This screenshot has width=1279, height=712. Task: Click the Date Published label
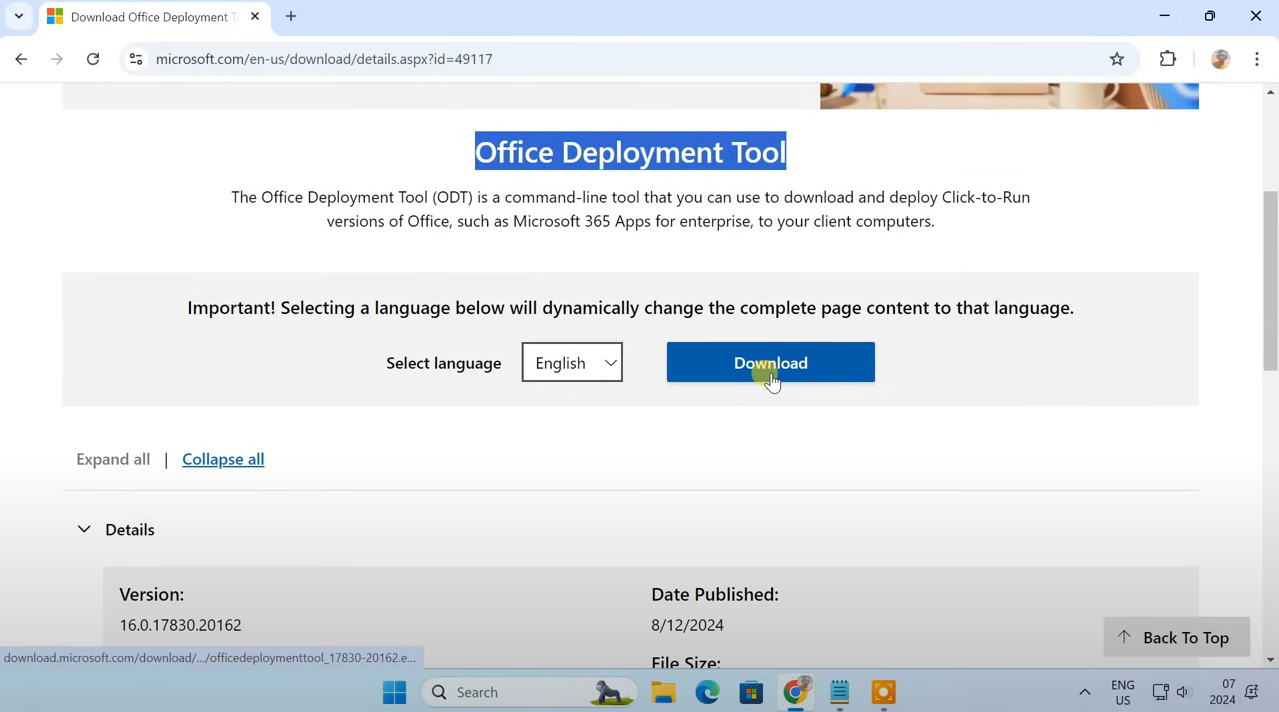715,594
